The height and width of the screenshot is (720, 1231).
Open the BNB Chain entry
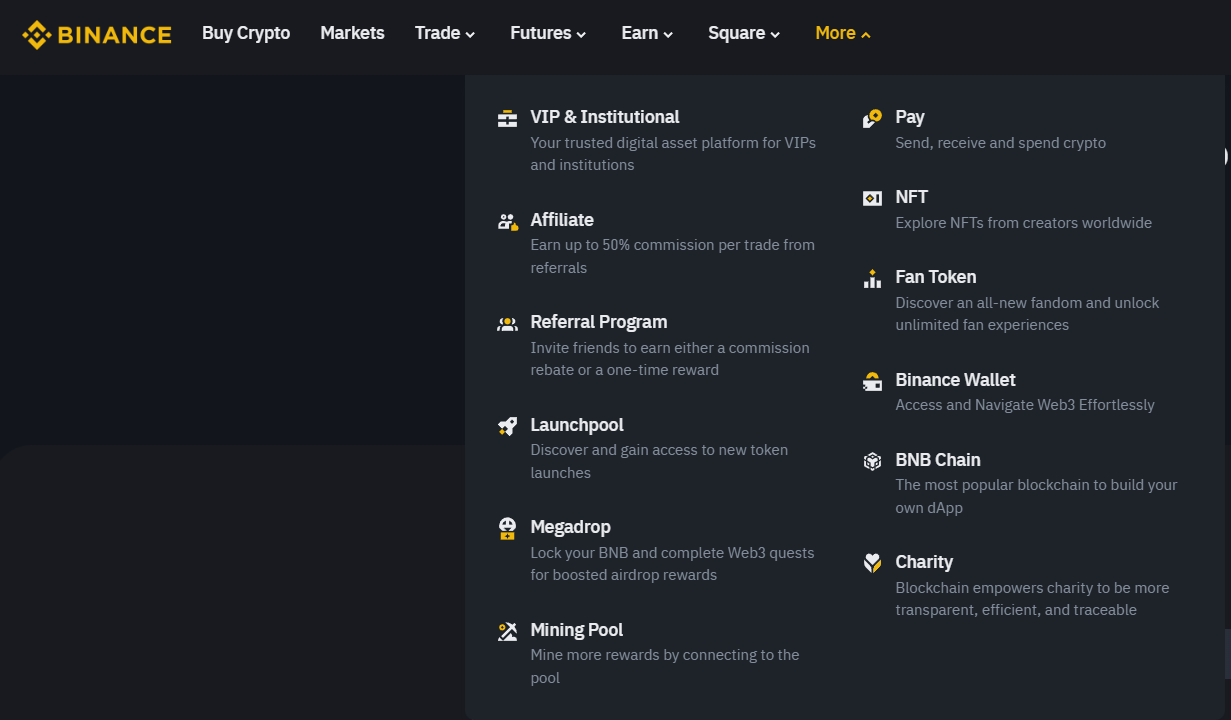click(x=1023, y=483)
